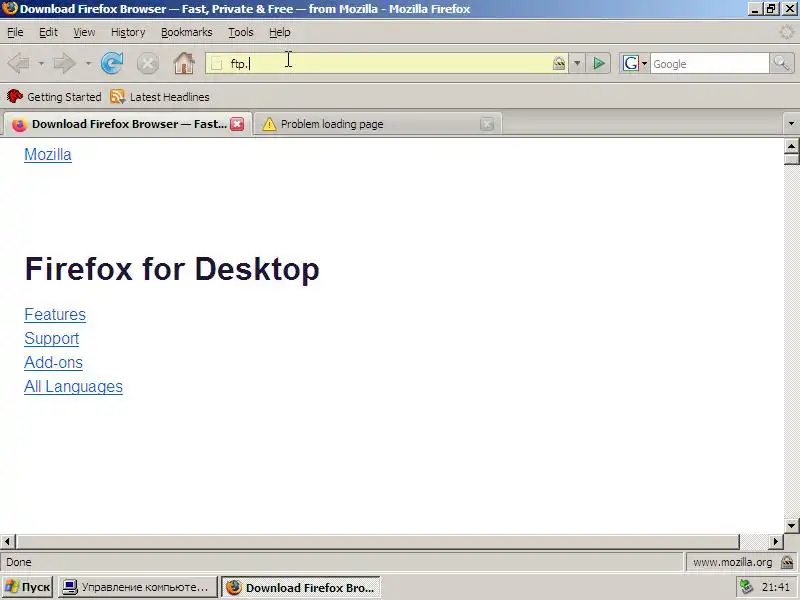Click the search magnifier button
Image resolution: width=800 pixels, height=600 pixels.
click(x=781, y=64)
